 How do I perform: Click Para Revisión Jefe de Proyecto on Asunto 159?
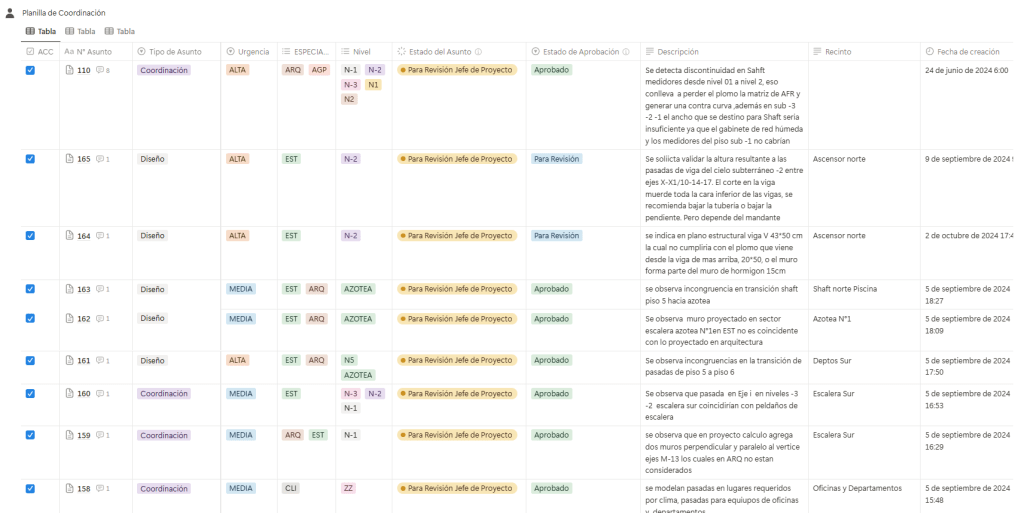pos(456,435)
